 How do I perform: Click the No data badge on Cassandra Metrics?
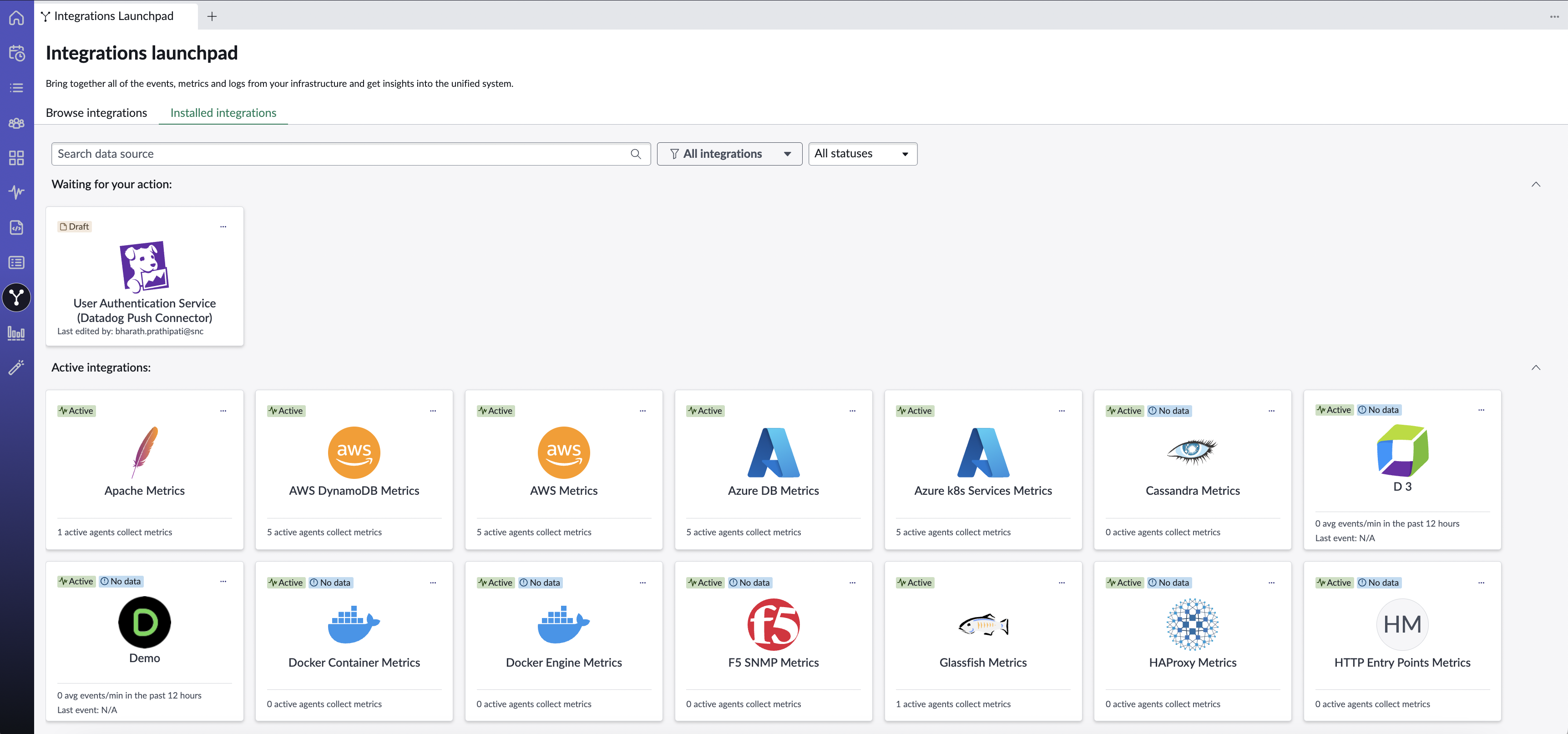tap(1168, 411)
